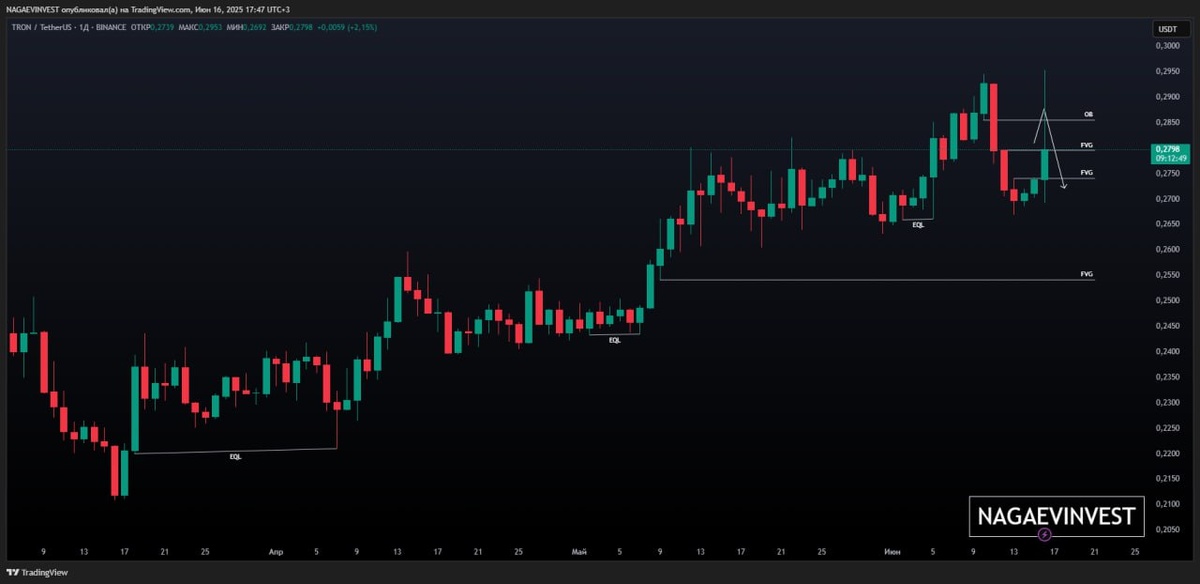Click the FVG label just below the OB line
Viewport: 1200px width, 584px height.
[1087, 145]
